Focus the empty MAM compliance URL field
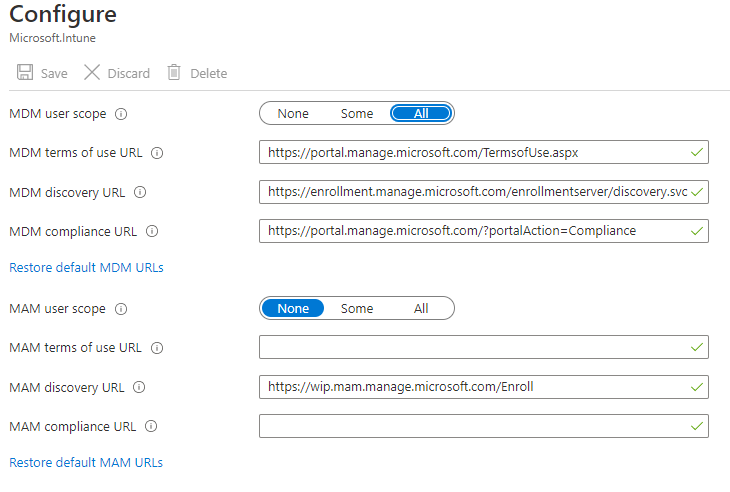This screenshot has width=730, height=492. point(484,426)
